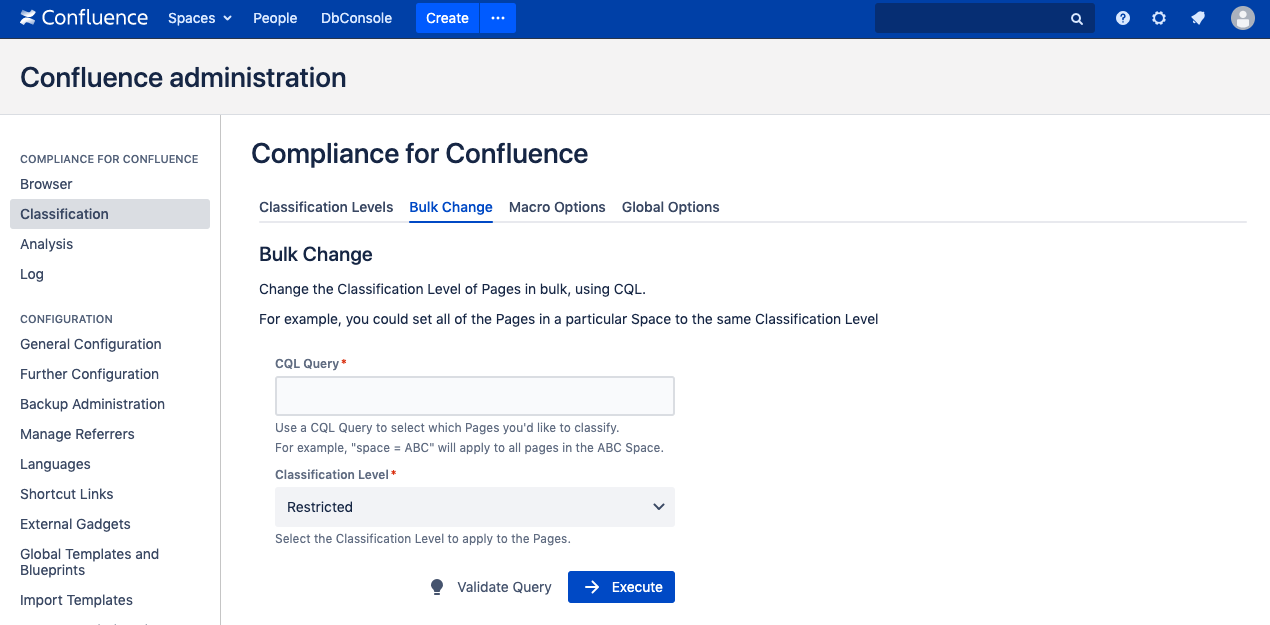Image resolution: width=1270 pixels, height=625 pixels.
Task: Open the People page from the top bar
Action: tap(275, 18)
